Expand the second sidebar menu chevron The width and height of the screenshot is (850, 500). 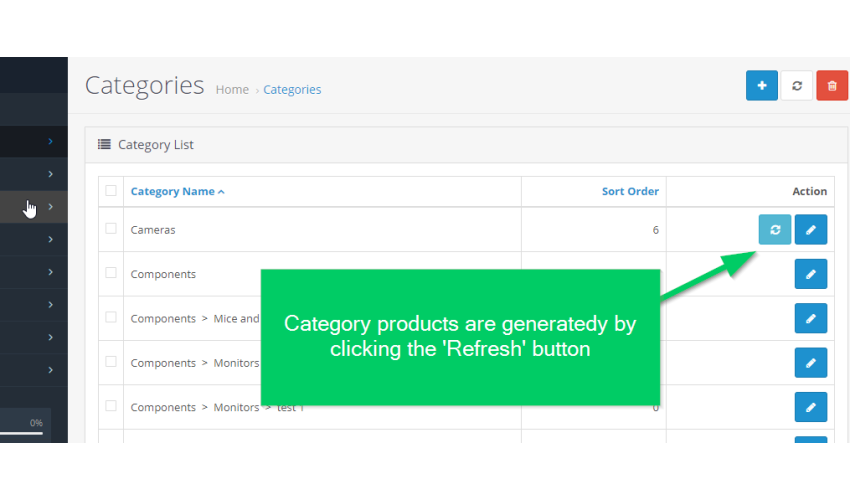50,174
